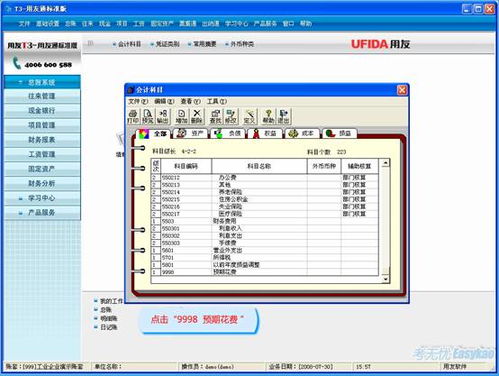The width and height of the screenshot is (499, 376).
Task: Open 基础设置 in the main menu bar
Action: click(x=48, y=24)
